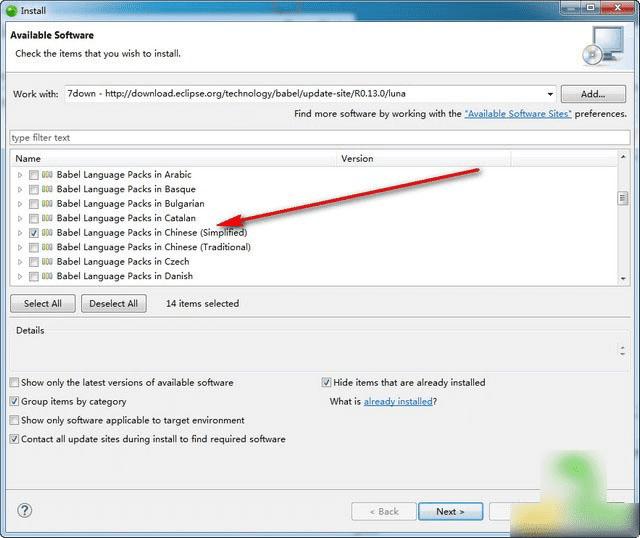Check Babel Language Packs in Basque
Screen dimensions: 640x538
34,189
